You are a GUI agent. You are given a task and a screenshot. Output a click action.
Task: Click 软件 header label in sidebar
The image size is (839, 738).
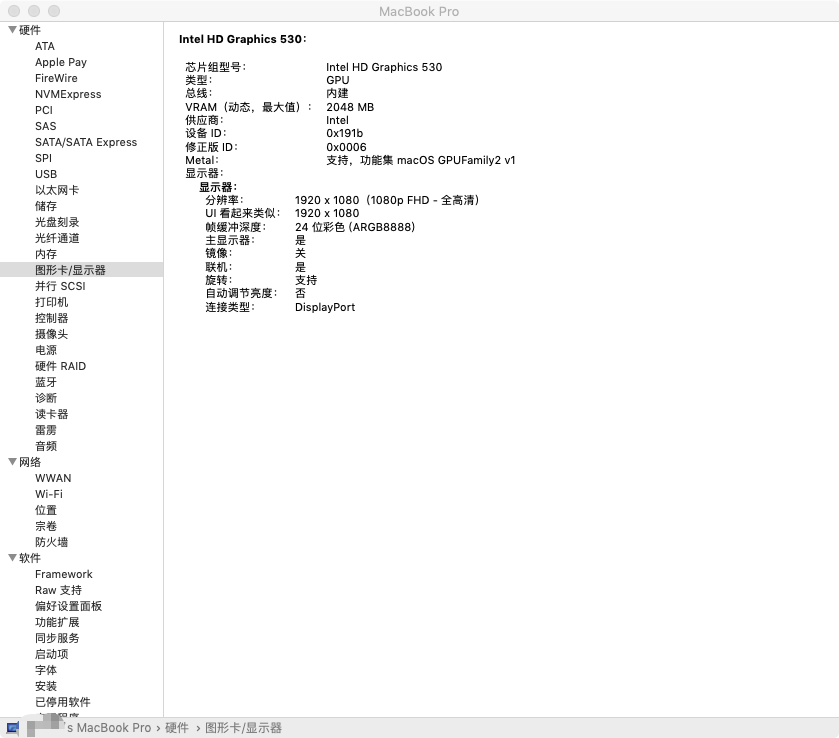click(x=30, y=558)
